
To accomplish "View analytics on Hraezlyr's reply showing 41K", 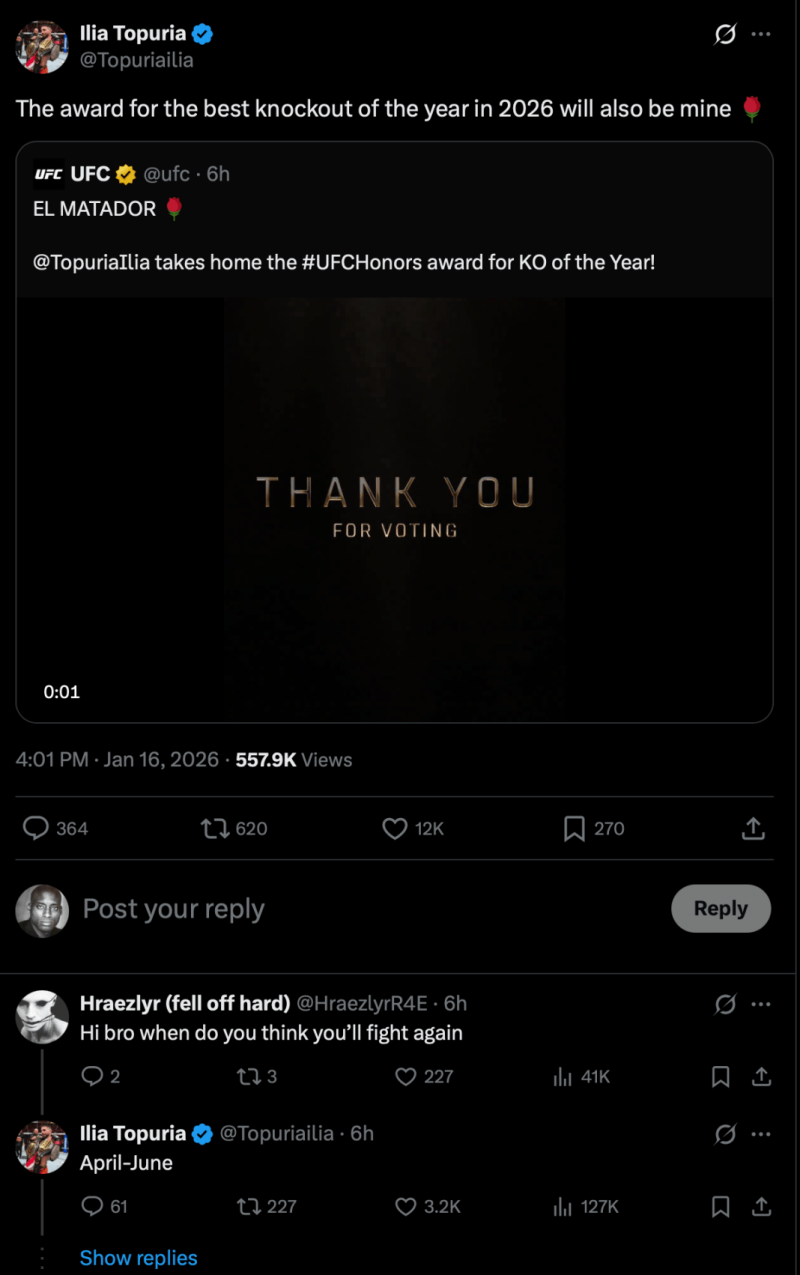I will [x=563, y=1076].
